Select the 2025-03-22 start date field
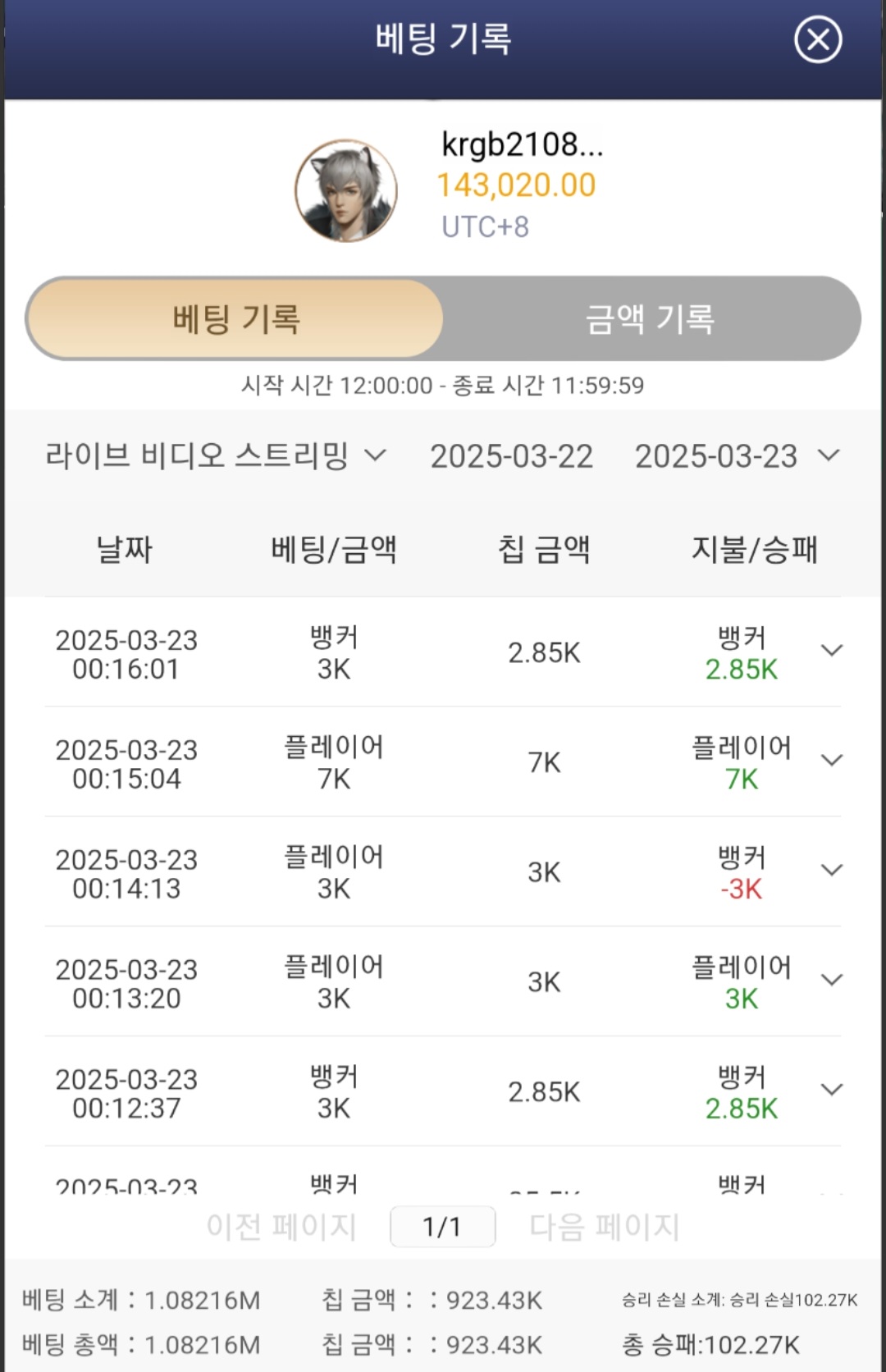 click(511, 456)
